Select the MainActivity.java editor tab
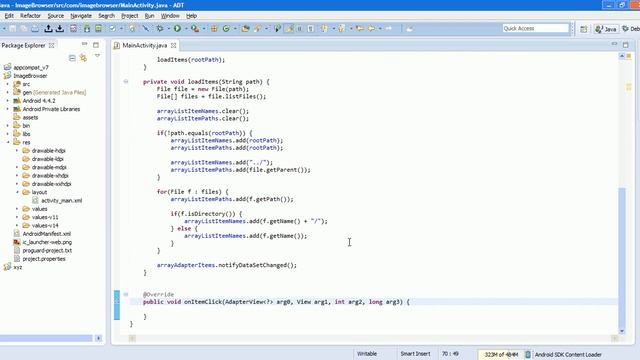The image size is (640, 360). 144,45
